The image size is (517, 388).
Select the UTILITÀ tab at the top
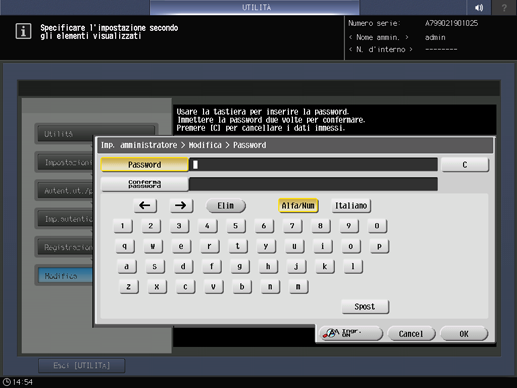255,7
